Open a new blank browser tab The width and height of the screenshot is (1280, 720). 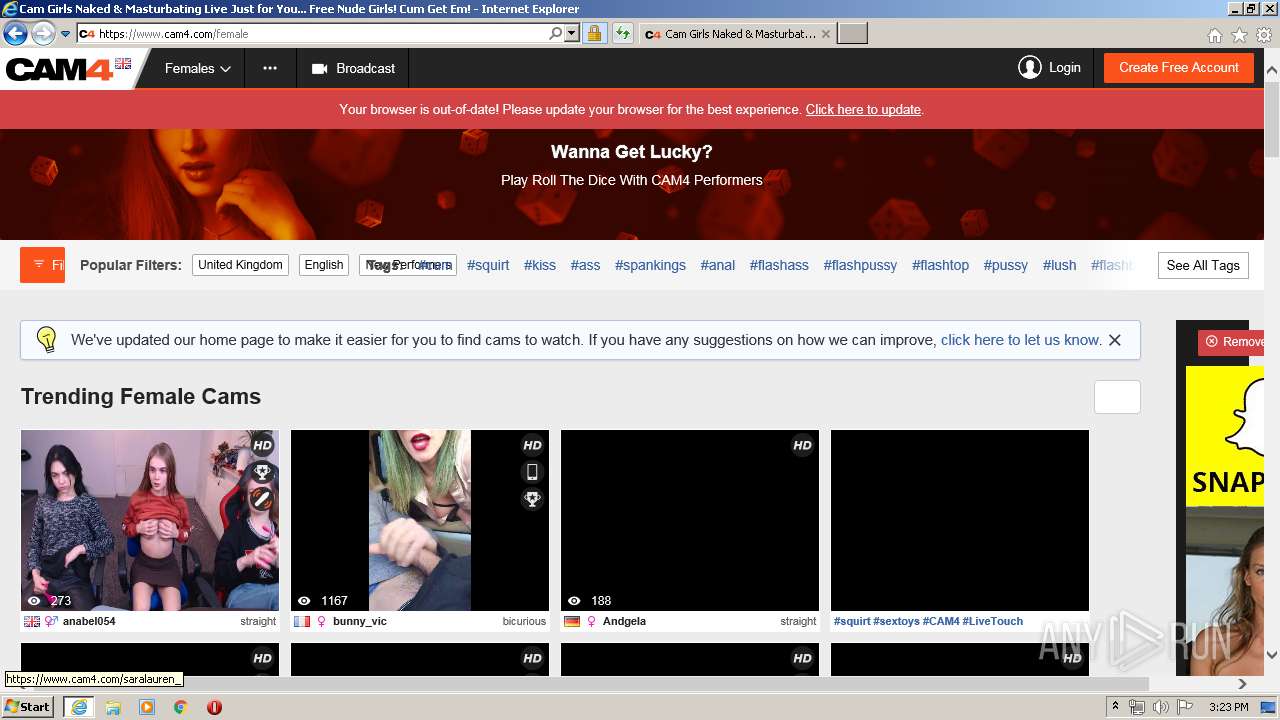click(x=852, y=34)
